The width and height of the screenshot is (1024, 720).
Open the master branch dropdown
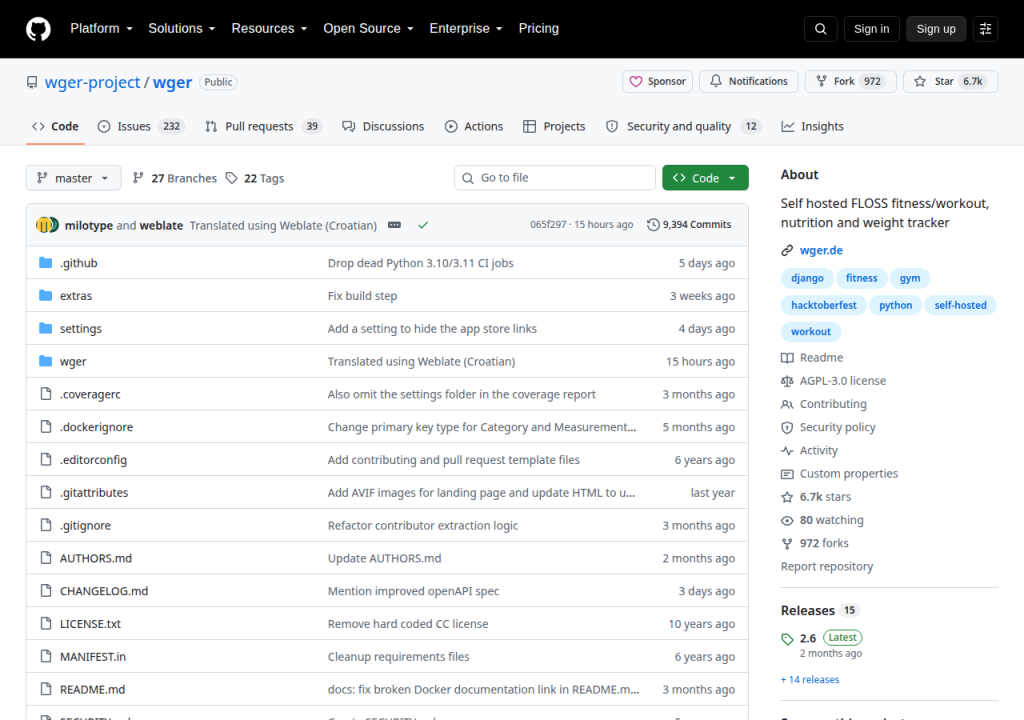pos(73,178)
